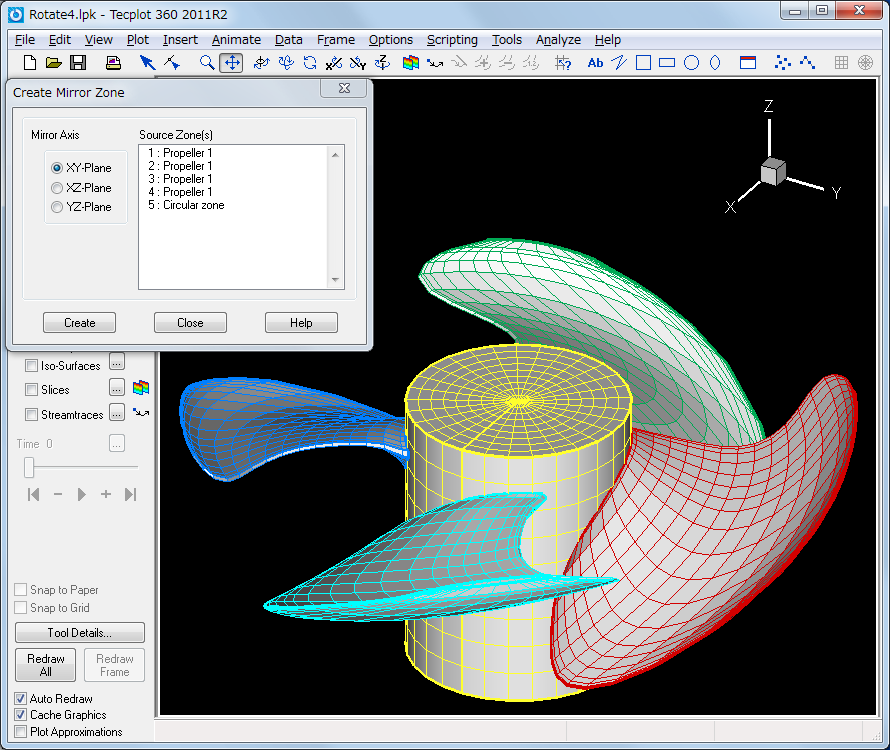Select the polyline point extraction tool

807,62
